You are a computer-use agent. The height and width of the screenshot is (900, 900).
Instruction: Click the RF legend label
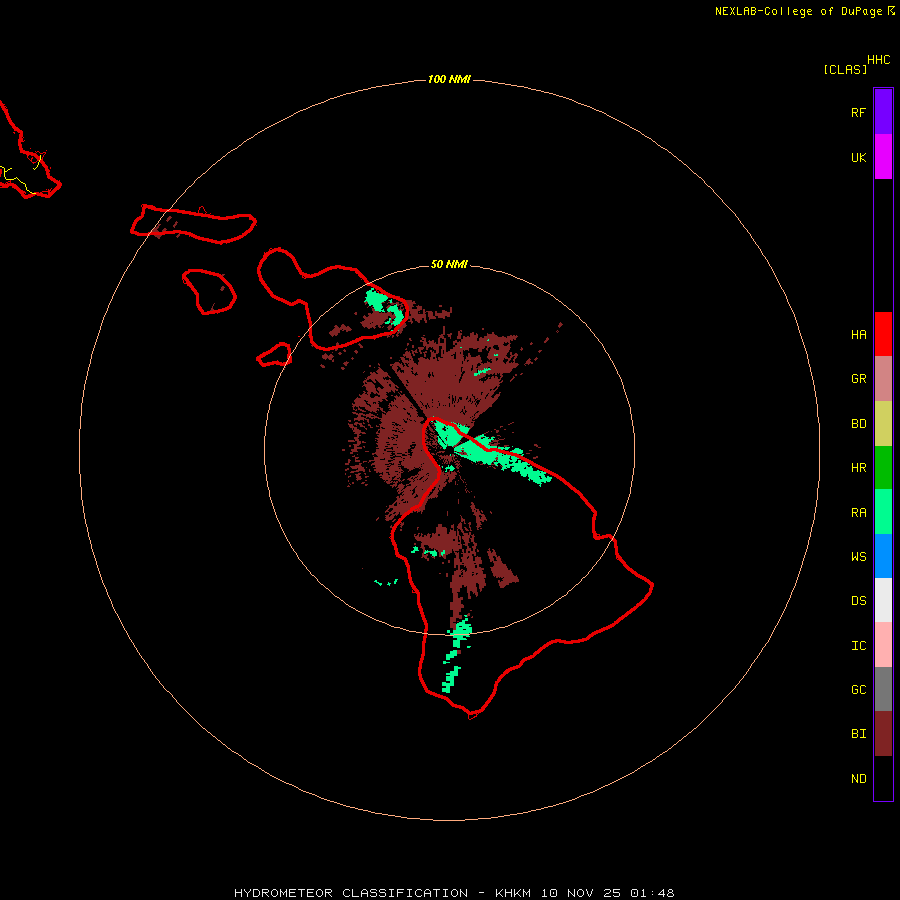pos(858,113)
